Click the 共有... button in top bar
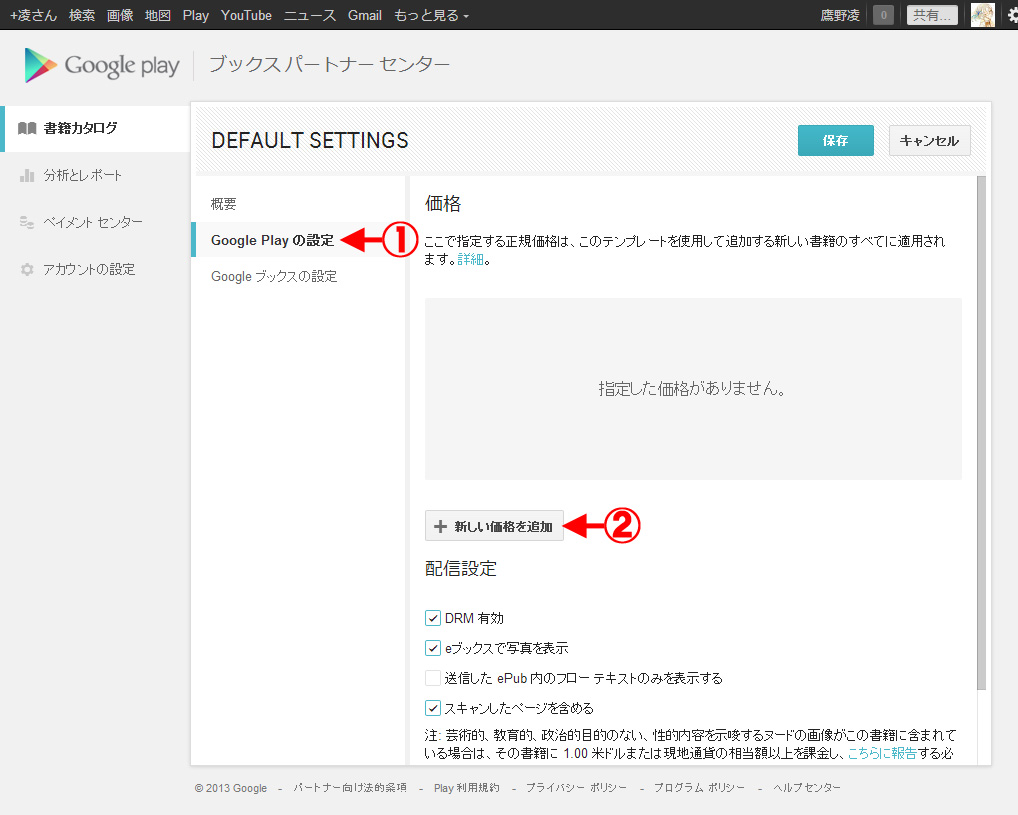This screenshot has width=1018, height=815. coord(932,15)
